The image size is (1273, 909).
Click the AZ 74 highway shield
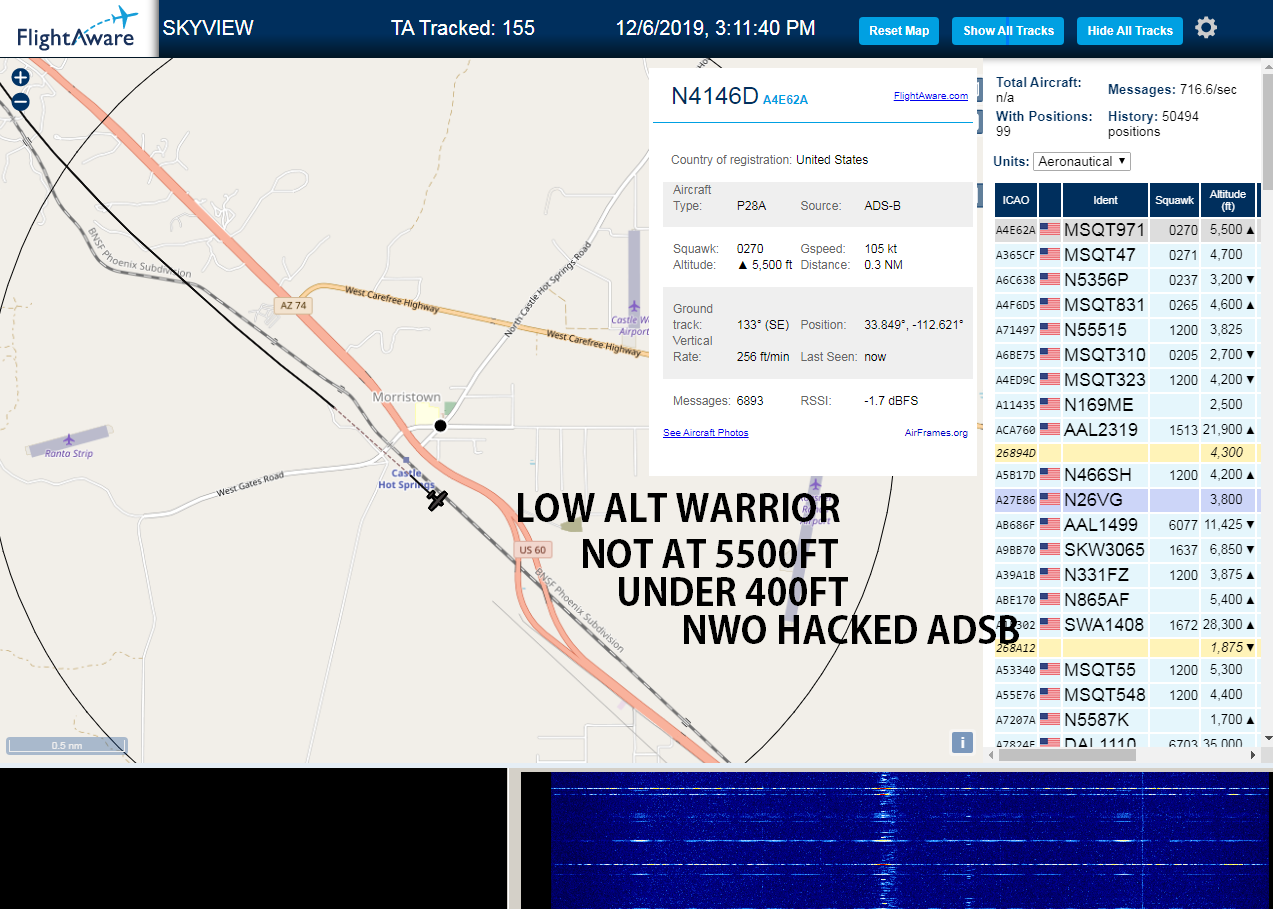point(293,305)
